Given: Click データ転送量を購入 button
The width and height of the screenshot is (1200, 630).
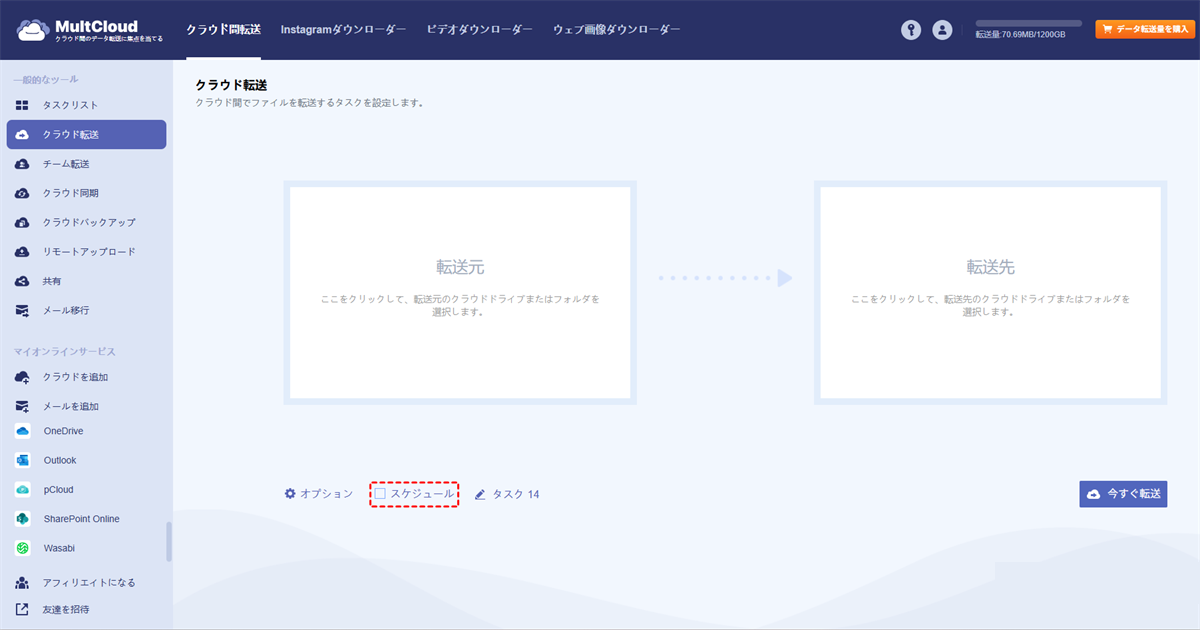Looking at the screenshot, I should pos(1145,30).
